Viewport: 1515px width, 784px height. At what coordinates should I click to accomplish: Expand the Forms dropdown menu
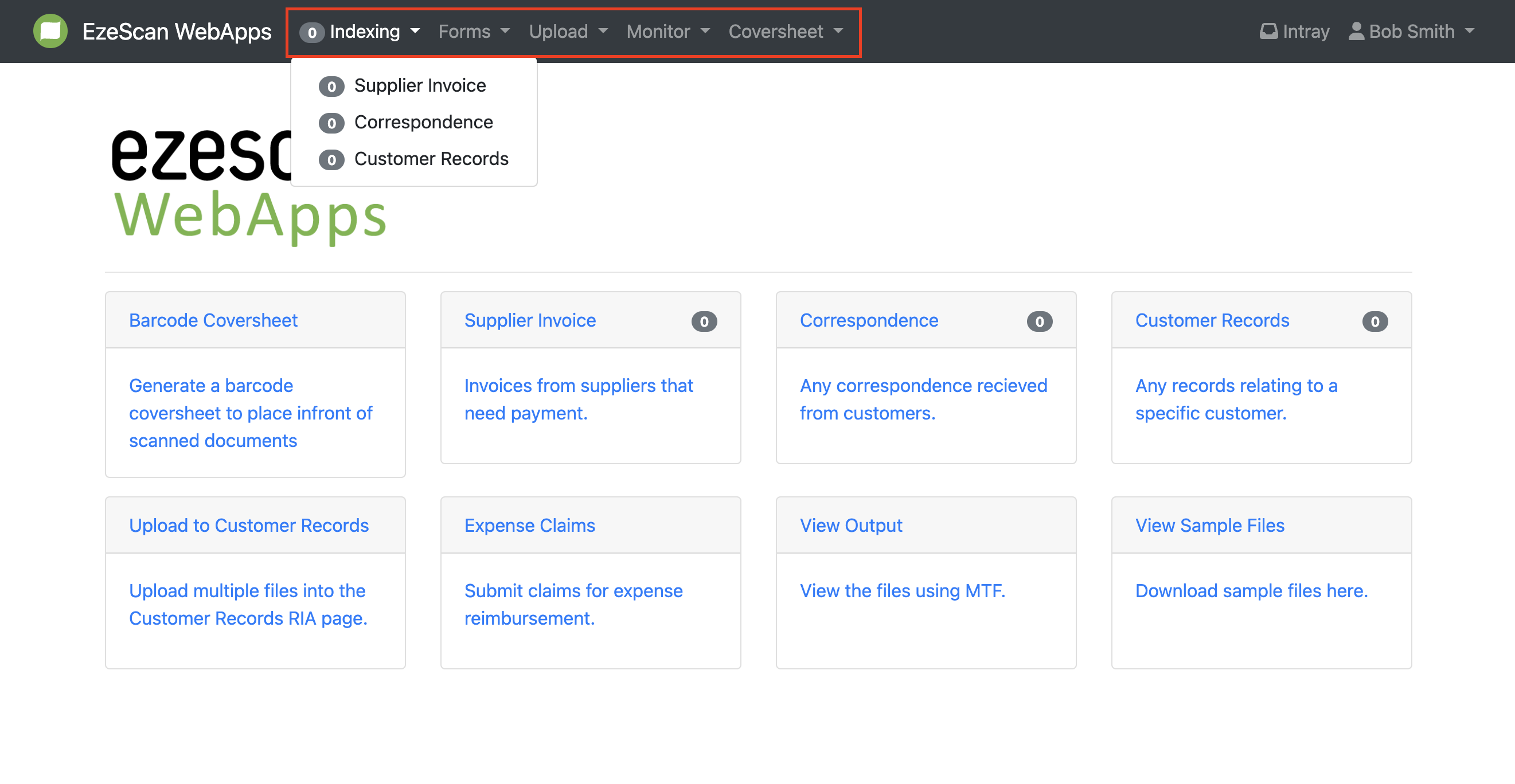tap(474, 31)
